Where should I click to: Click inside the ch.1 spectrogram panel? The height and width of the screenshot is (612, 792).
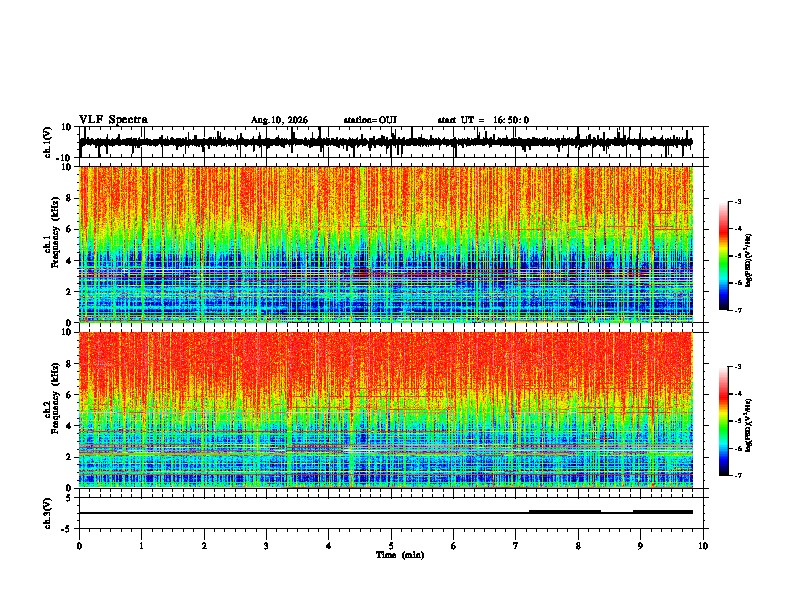(386, 244)
